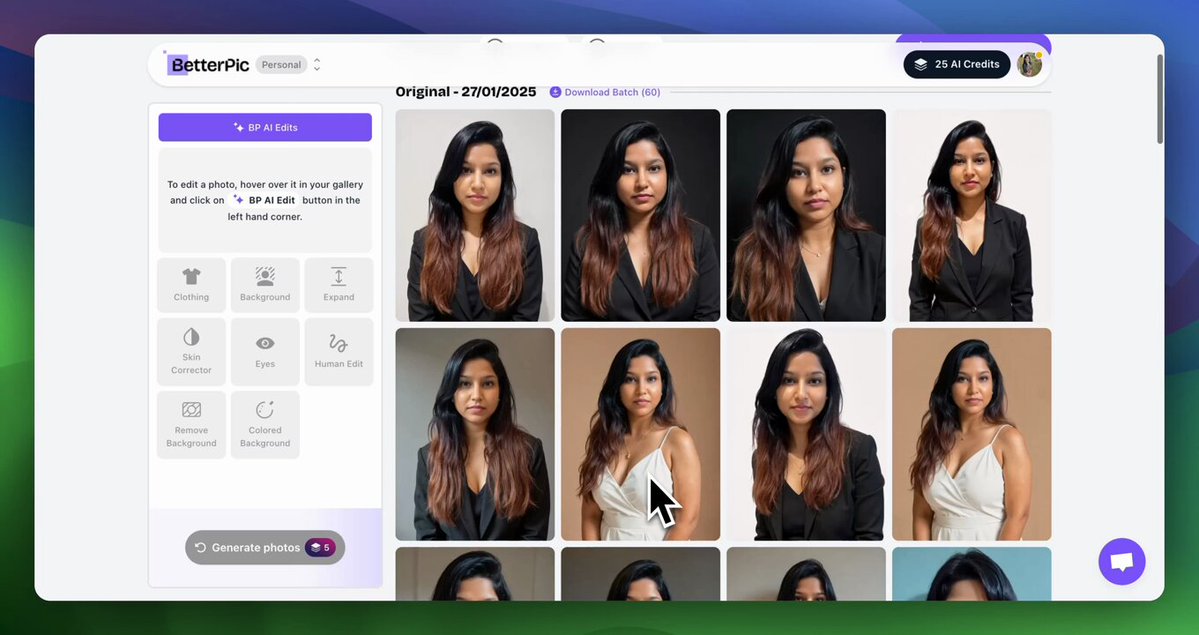The height and width of the screenshot is (635, 1199).
Task: Open the Remove Background tool
Action: click(x=191, y=425)
